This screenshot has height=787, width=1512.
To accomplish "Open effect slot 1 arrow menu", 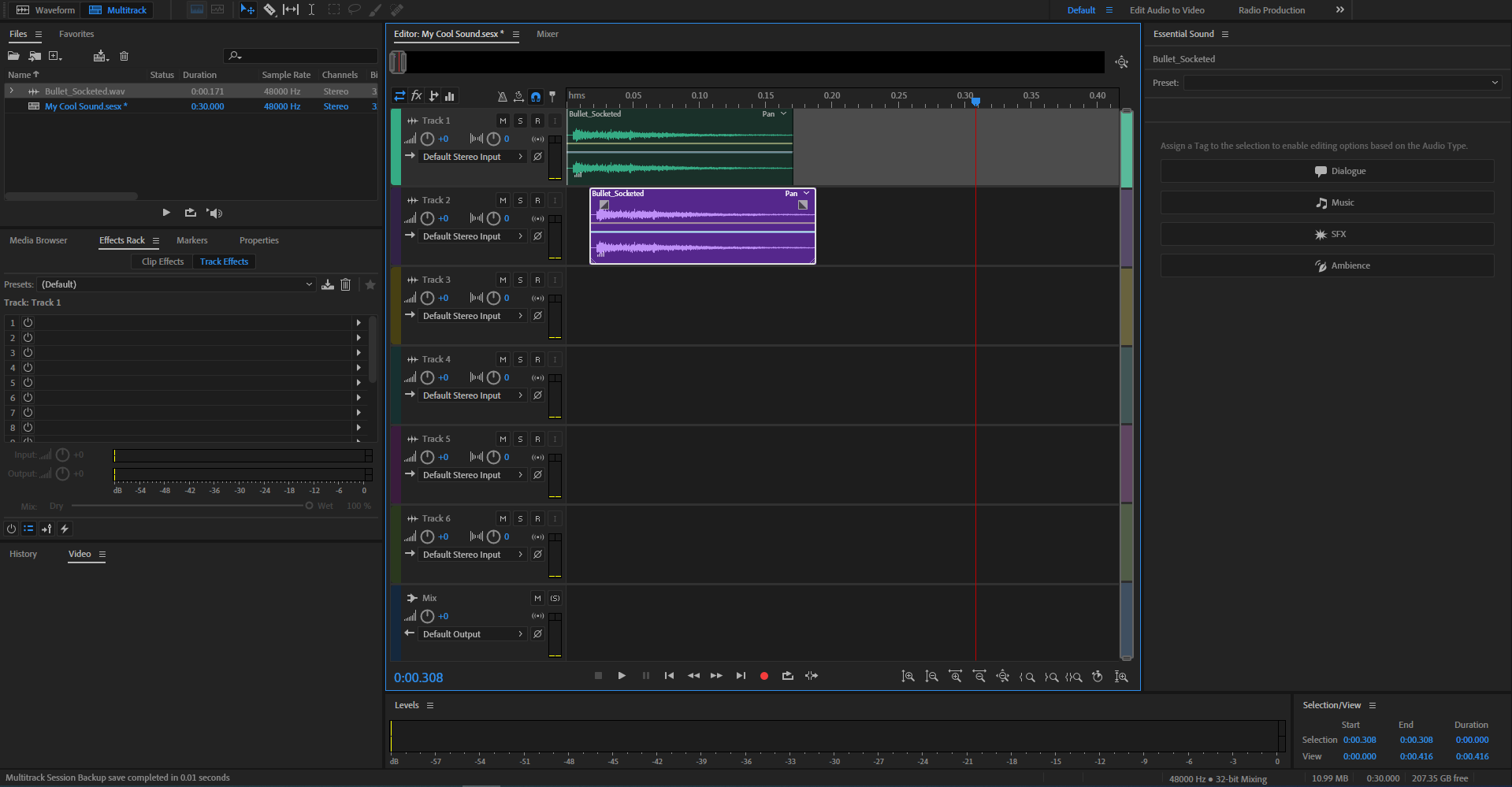I will click(358, 322).
